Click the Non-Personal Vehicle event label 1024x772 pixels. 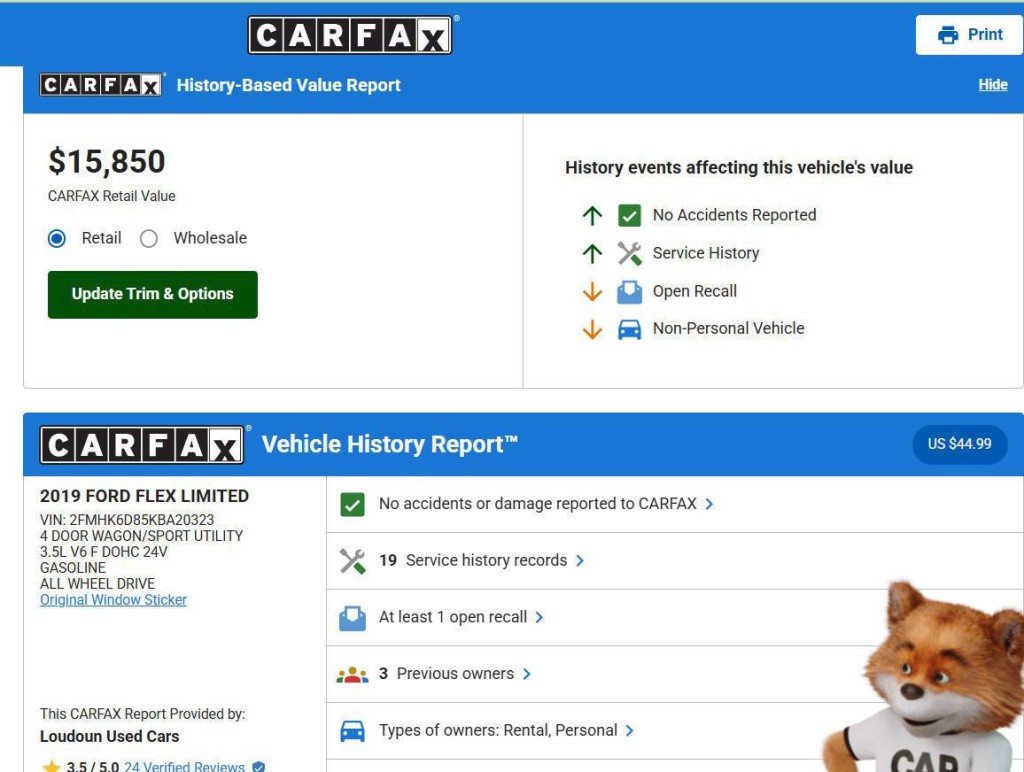[x=729, y=329]
